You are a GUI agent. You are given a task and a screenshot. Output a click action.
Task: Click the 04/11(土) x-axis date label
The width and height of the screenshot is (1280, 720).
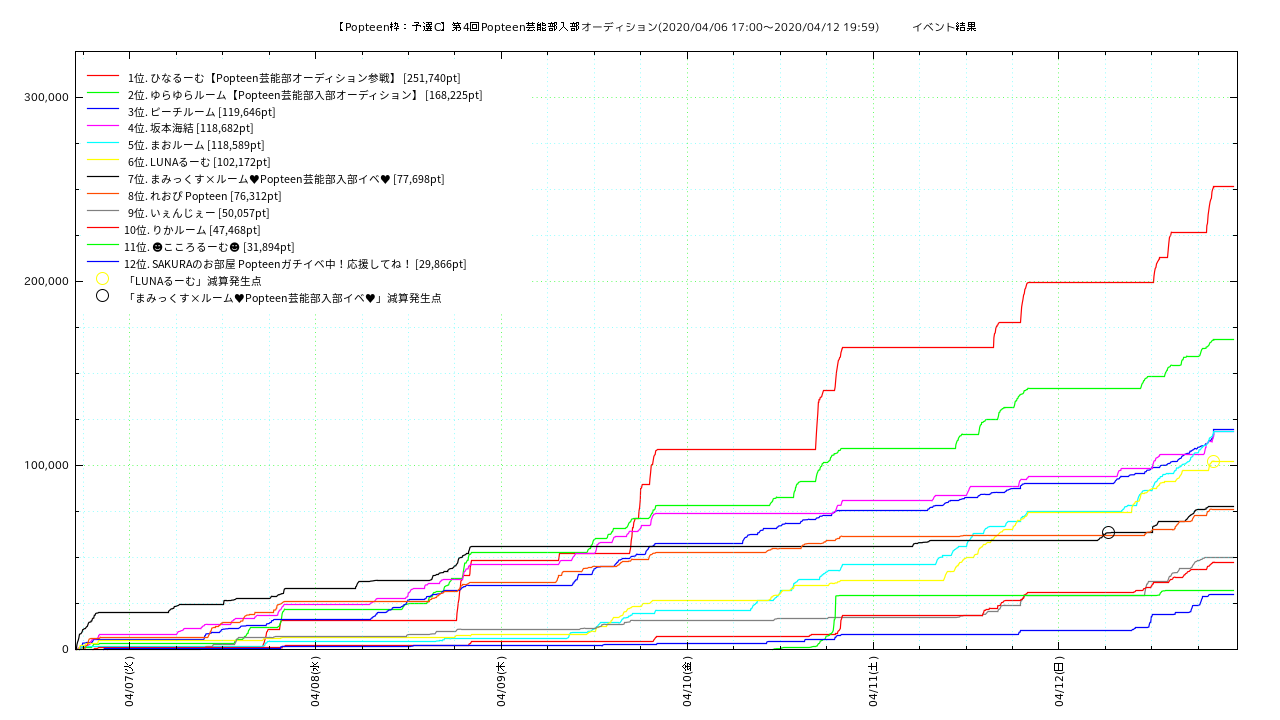point(874,682)
